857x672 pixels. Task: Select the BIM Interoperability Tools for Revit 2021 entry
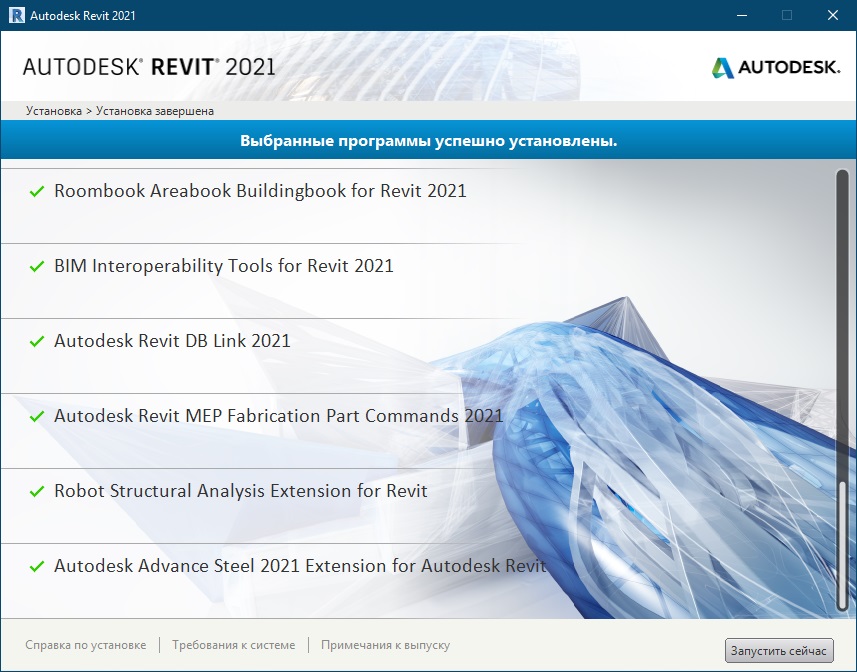point(224,266)
